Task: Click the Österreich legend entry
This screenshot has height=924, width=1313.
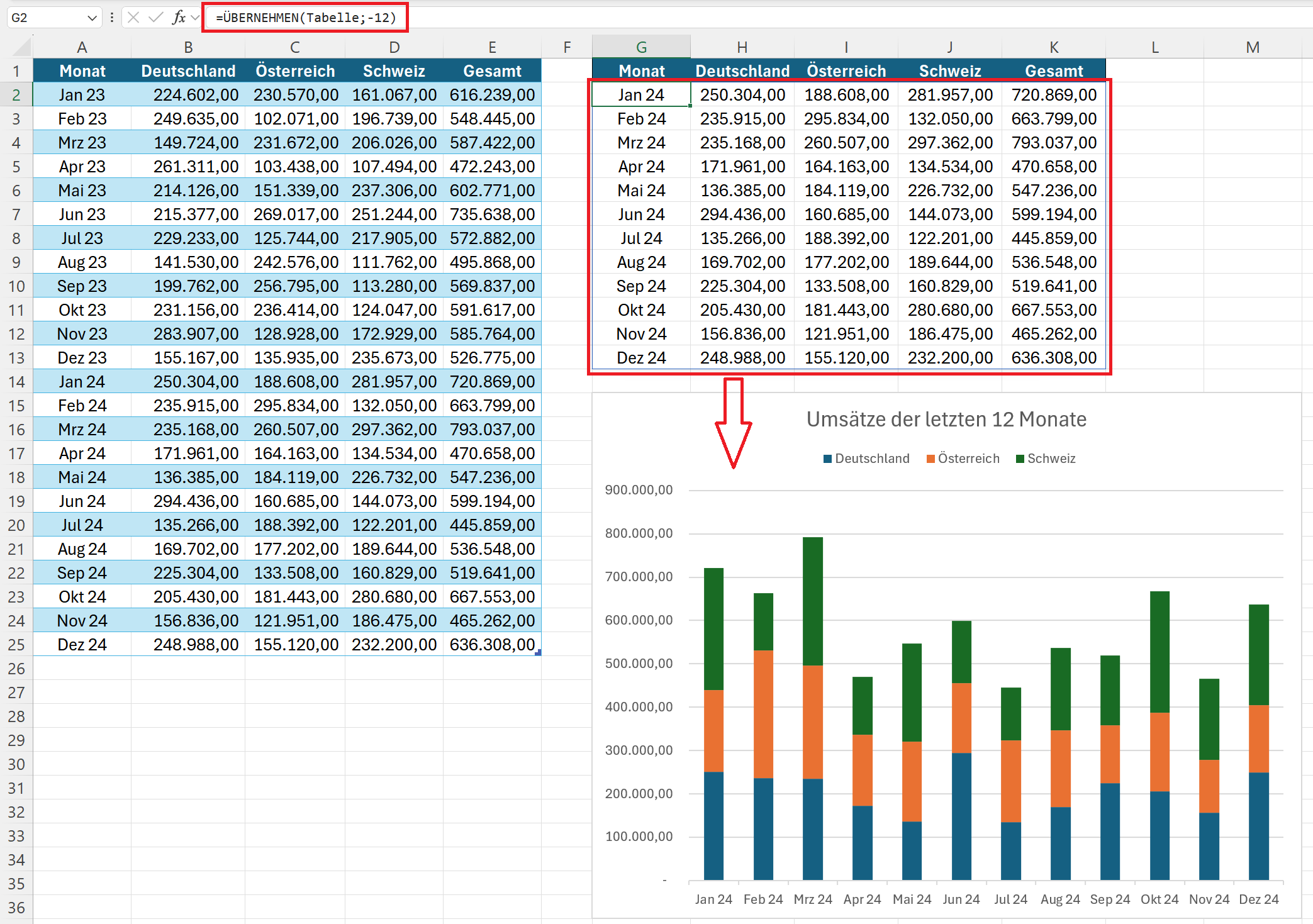Action: 968,459
